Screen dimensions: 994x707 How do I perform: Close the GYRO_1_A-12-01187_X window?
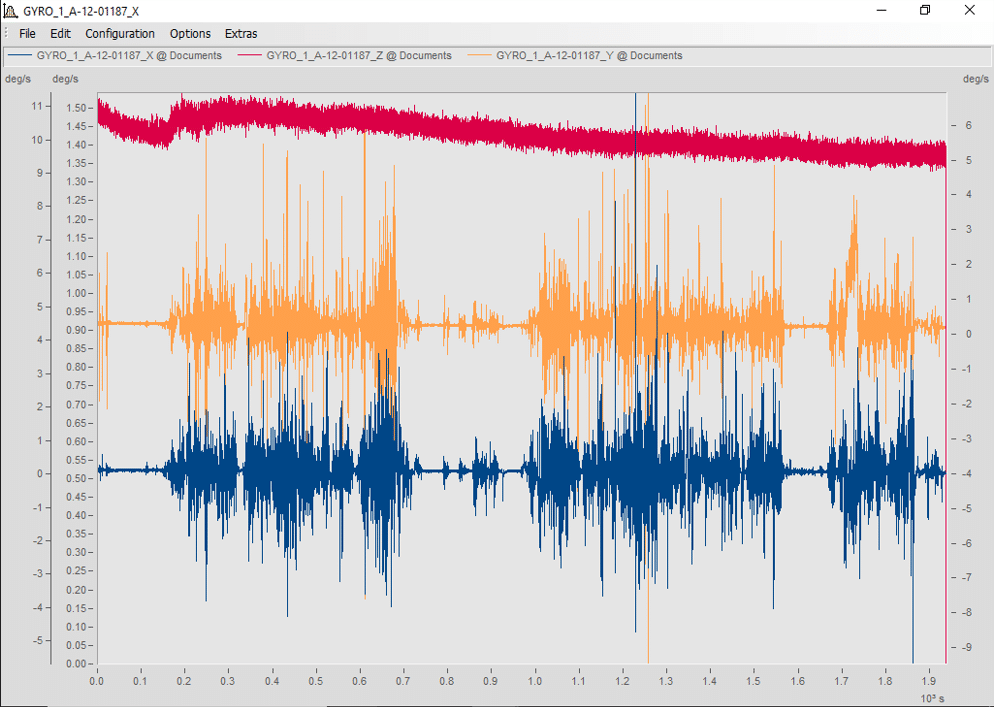point(970,10)
